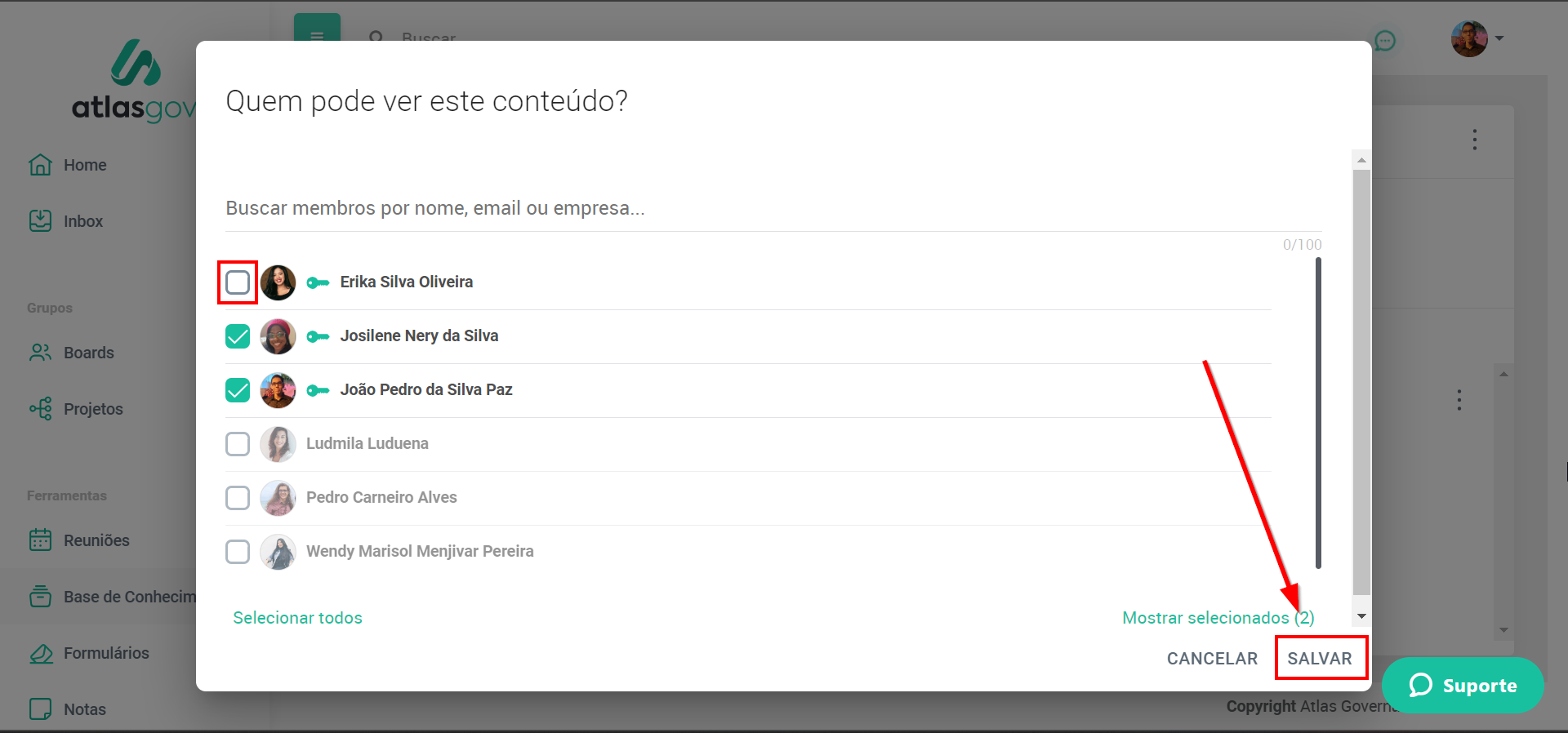Check the box for Erika Silva Oliveira
The image size is (1568, 733).
tap(238, 282)
